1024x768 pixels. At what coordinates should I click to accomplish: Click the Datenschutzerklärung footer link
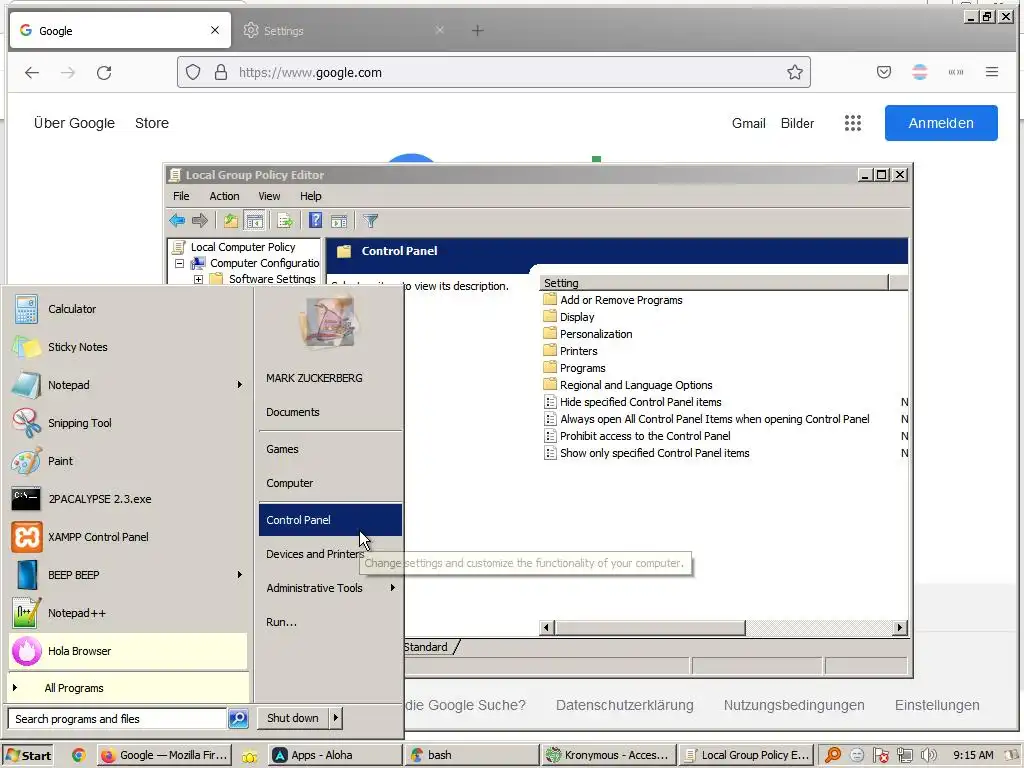pos(624,705)
